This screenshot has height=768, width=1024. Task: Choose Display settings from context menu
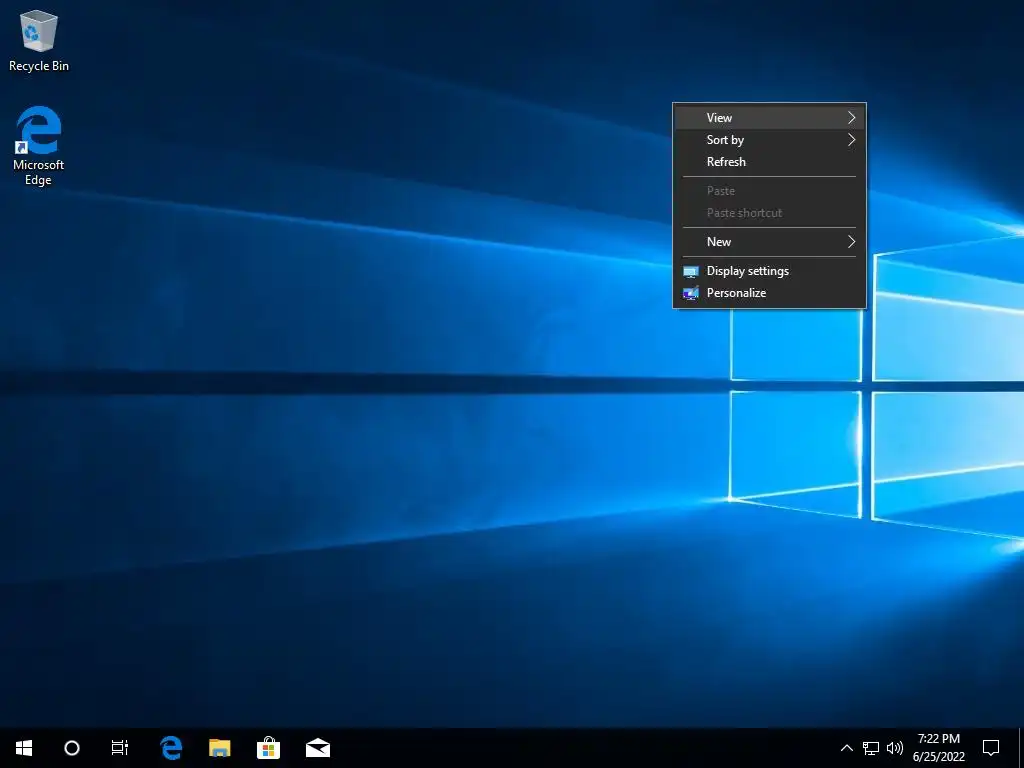pos(769,271)
